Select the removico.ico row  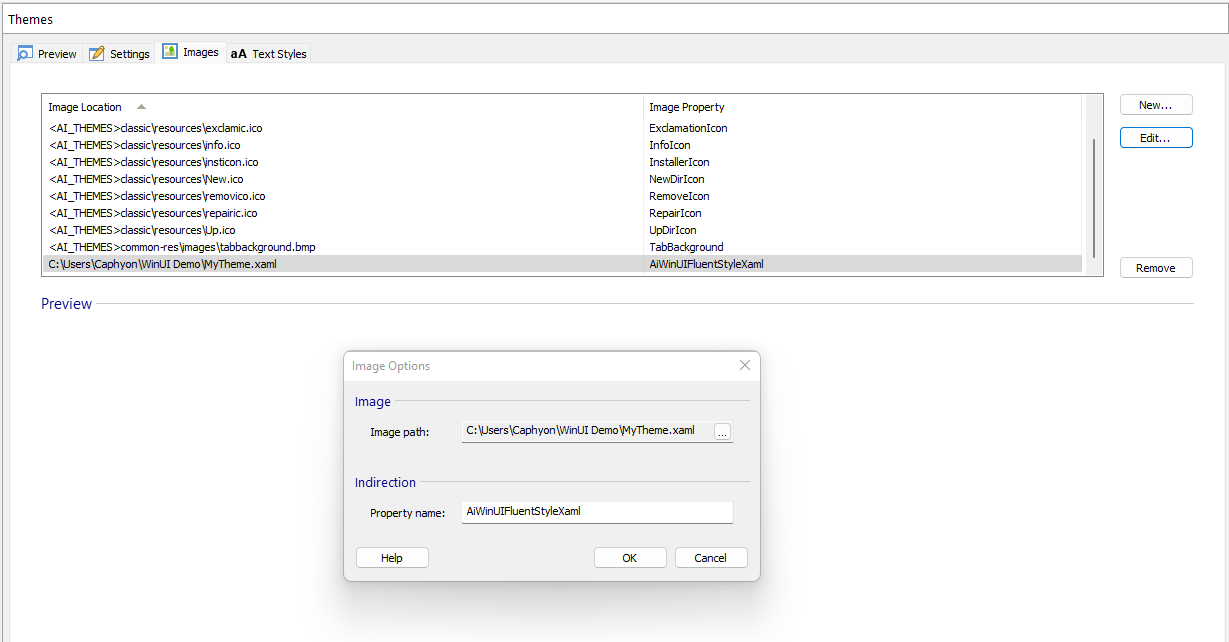[x=562, y=196]
